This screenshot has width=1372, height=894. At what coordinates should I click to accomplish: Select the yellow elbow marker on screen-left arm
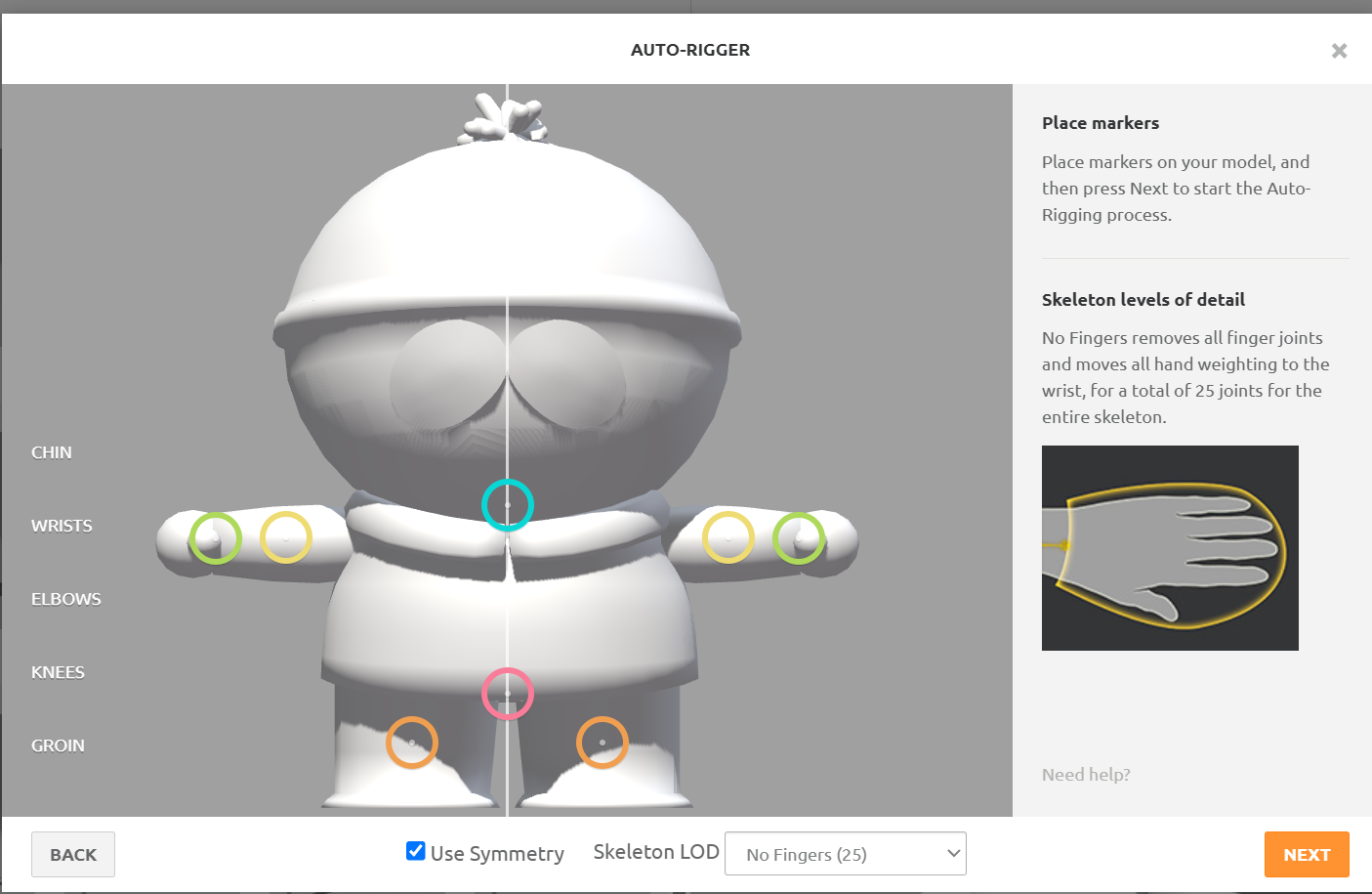(x=286, y=537)
